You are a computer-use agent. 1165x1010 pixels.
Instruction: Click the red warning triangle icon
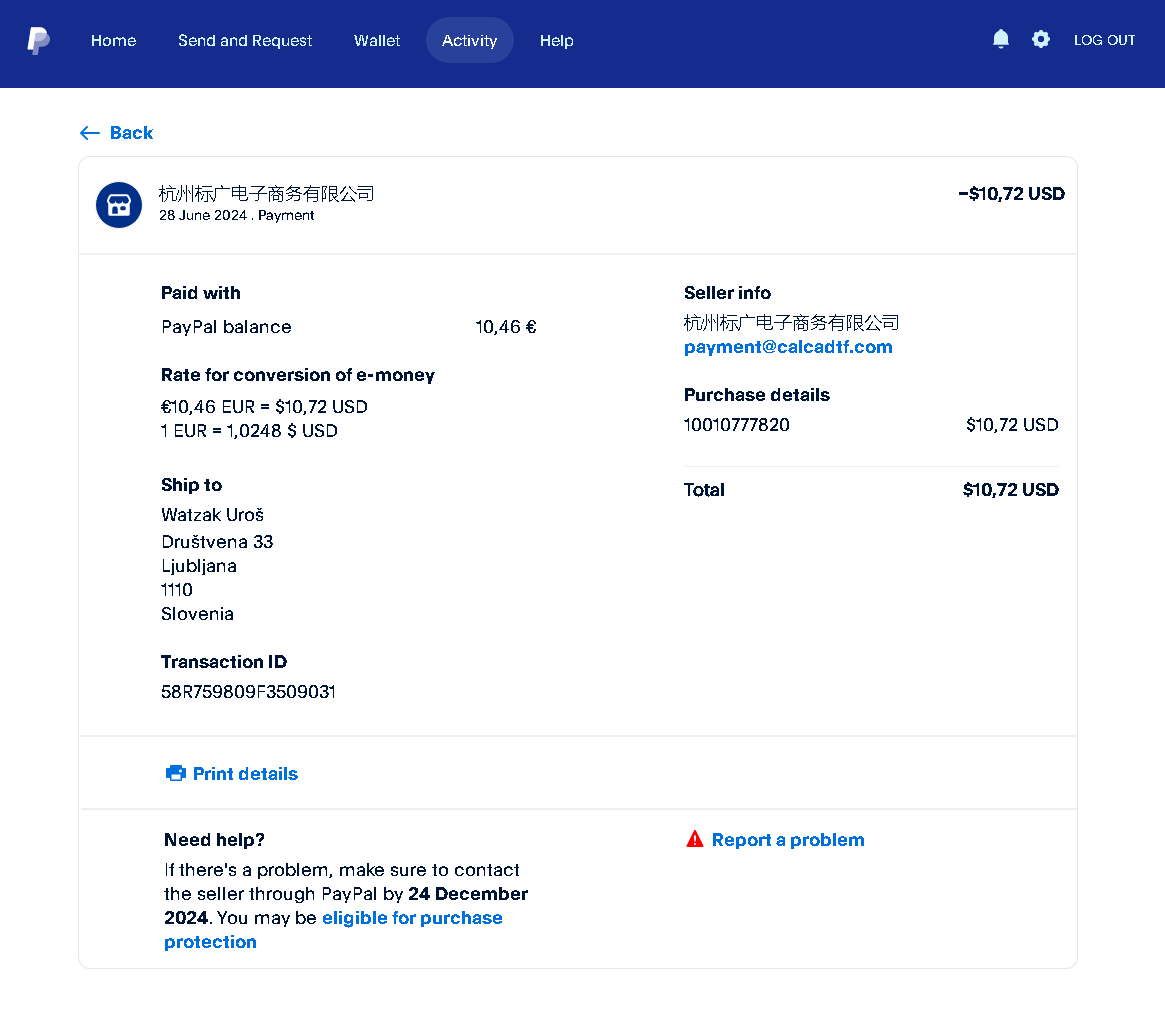click(x=695, y=839)
